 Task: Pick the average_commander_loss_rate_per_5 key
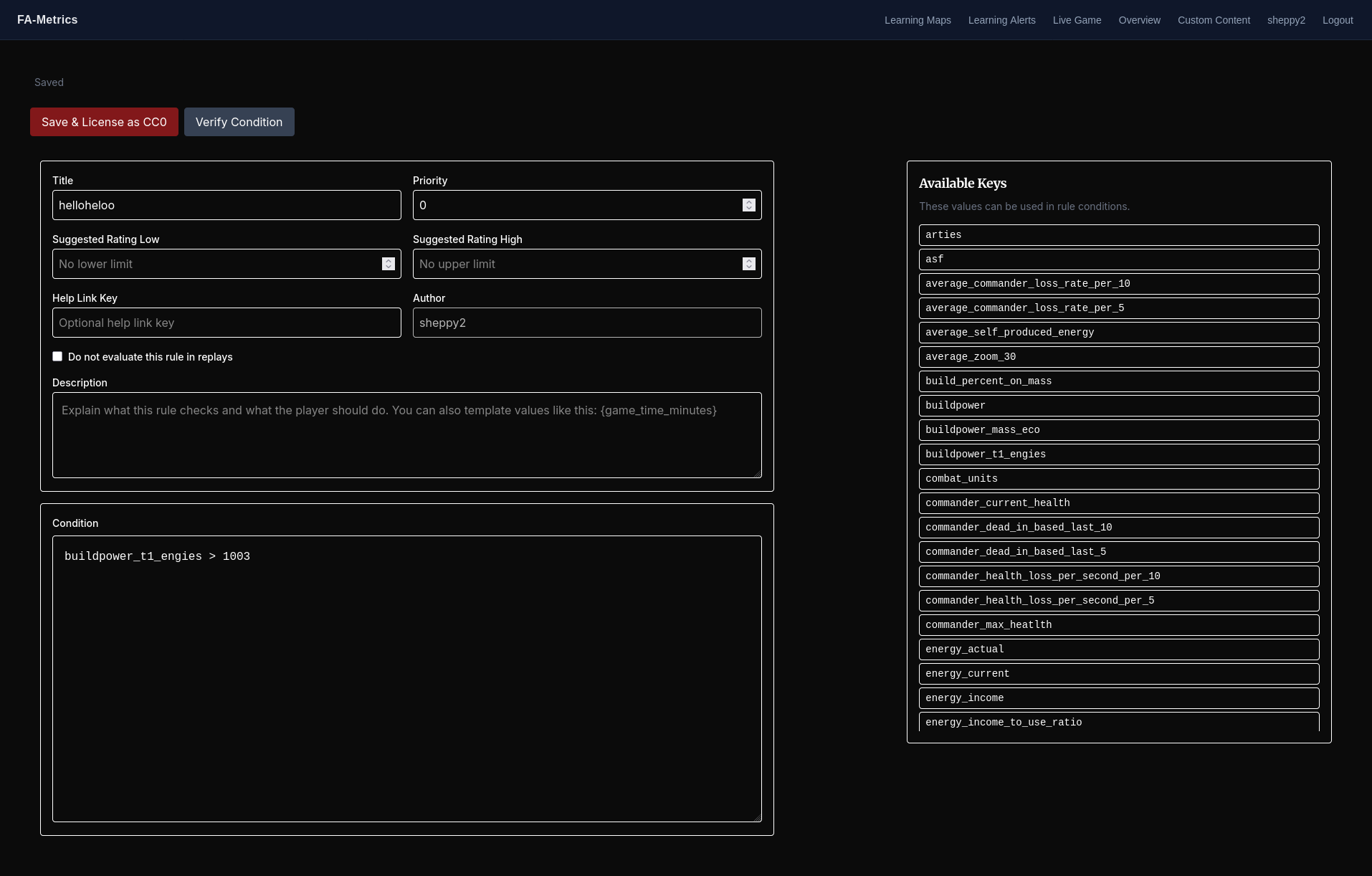pyautogui.click(x=1119, y=308)
